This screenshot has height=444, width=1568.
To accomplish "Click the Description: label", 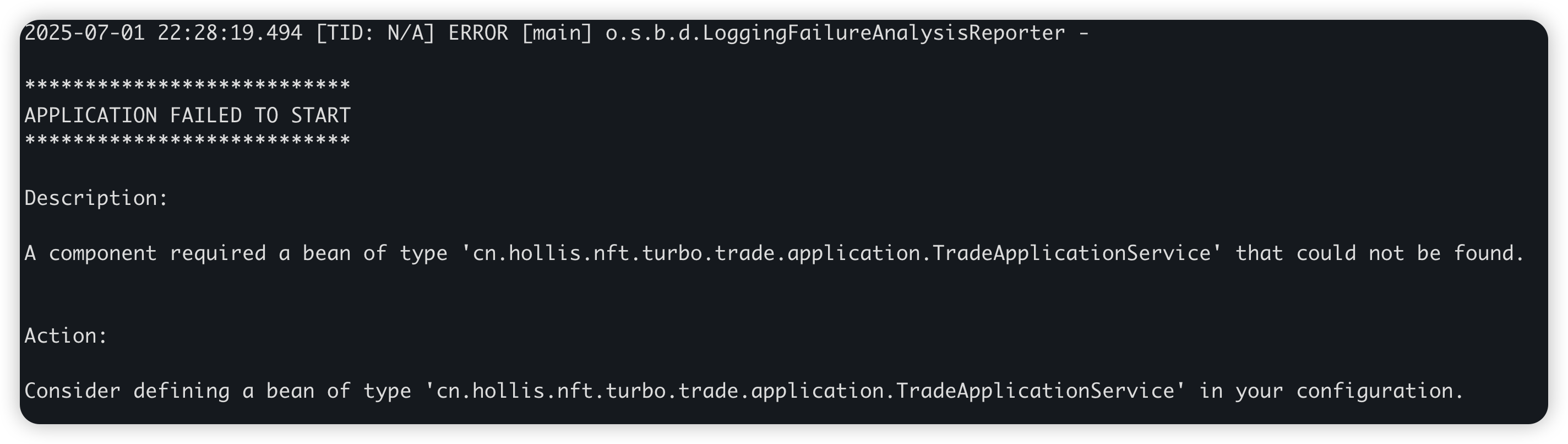I will 96,198.
